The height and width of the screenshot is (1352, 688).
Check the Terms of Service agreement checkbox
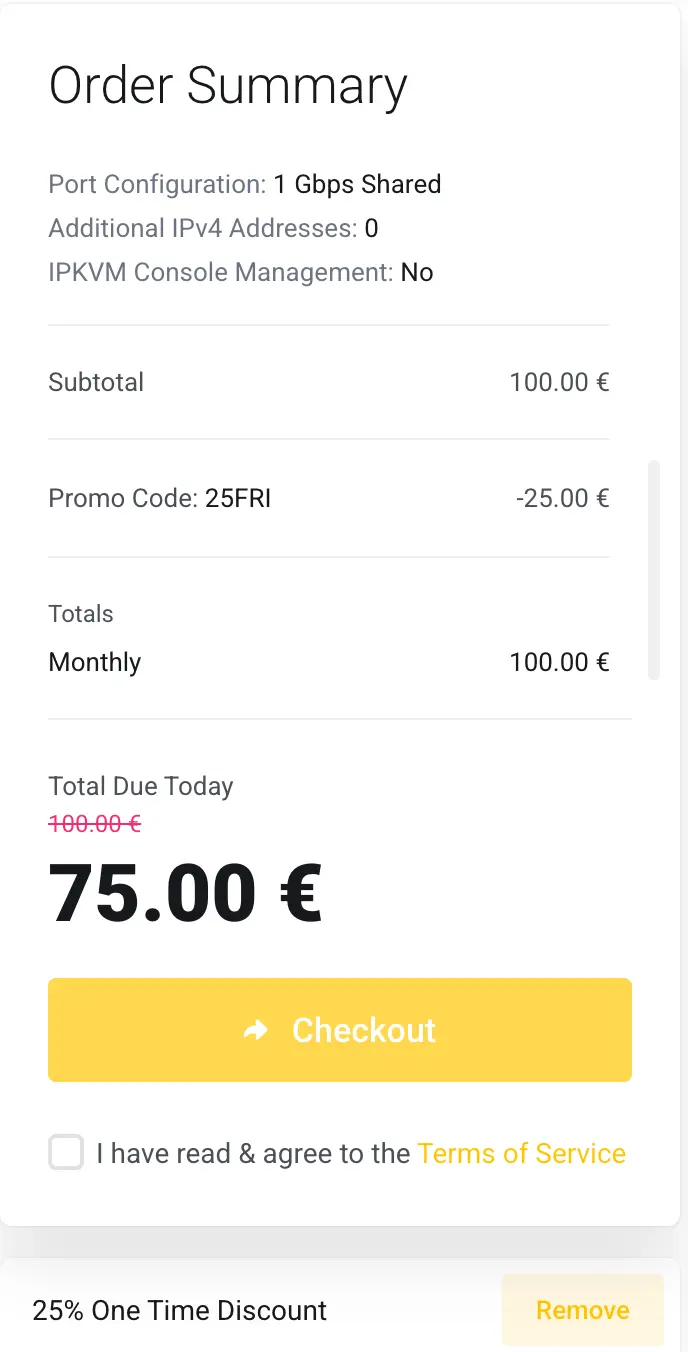click(x=65, y=1152)
